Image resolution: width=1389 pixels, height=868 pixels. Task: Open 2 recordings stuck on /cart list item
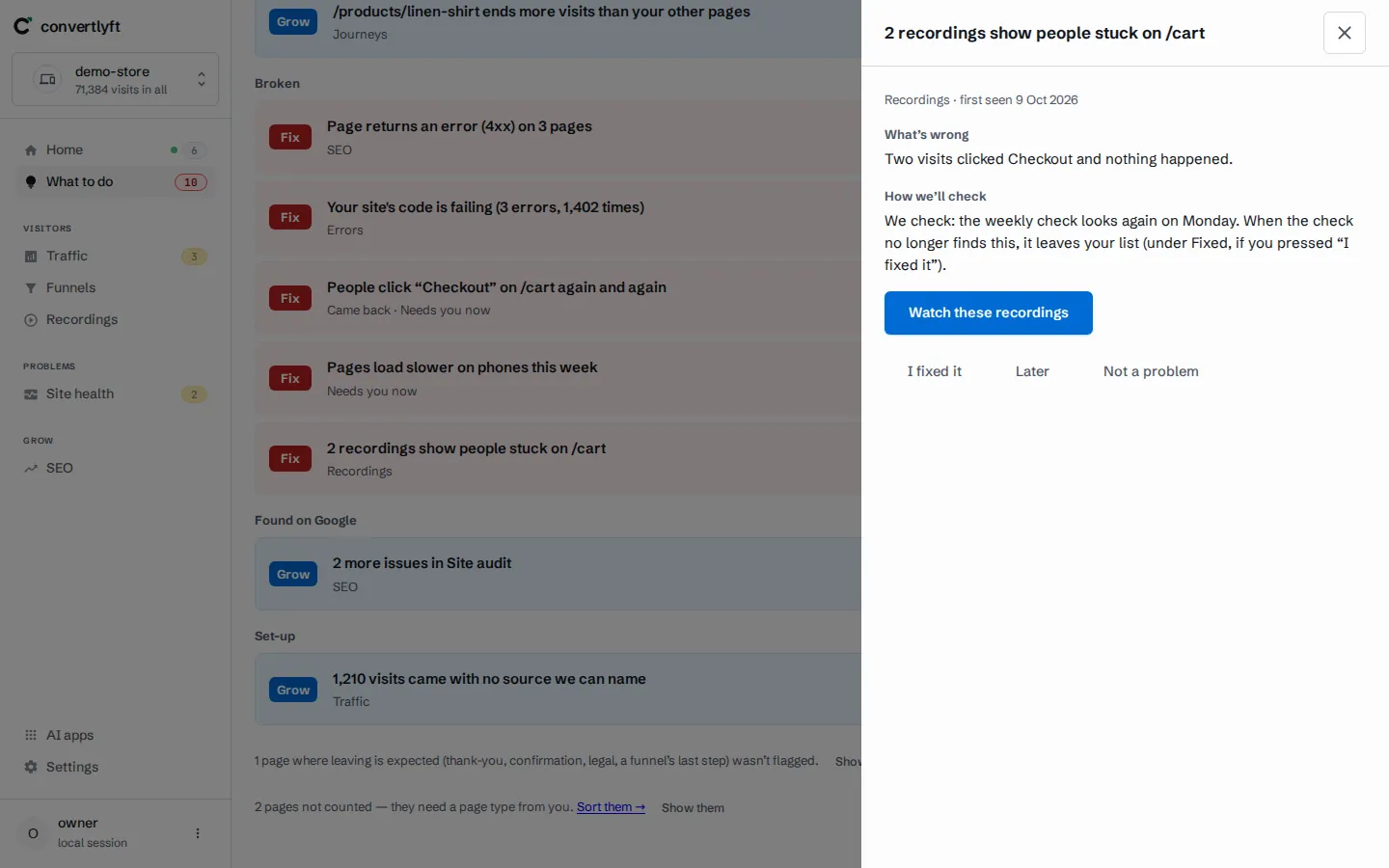pos(558,459)
